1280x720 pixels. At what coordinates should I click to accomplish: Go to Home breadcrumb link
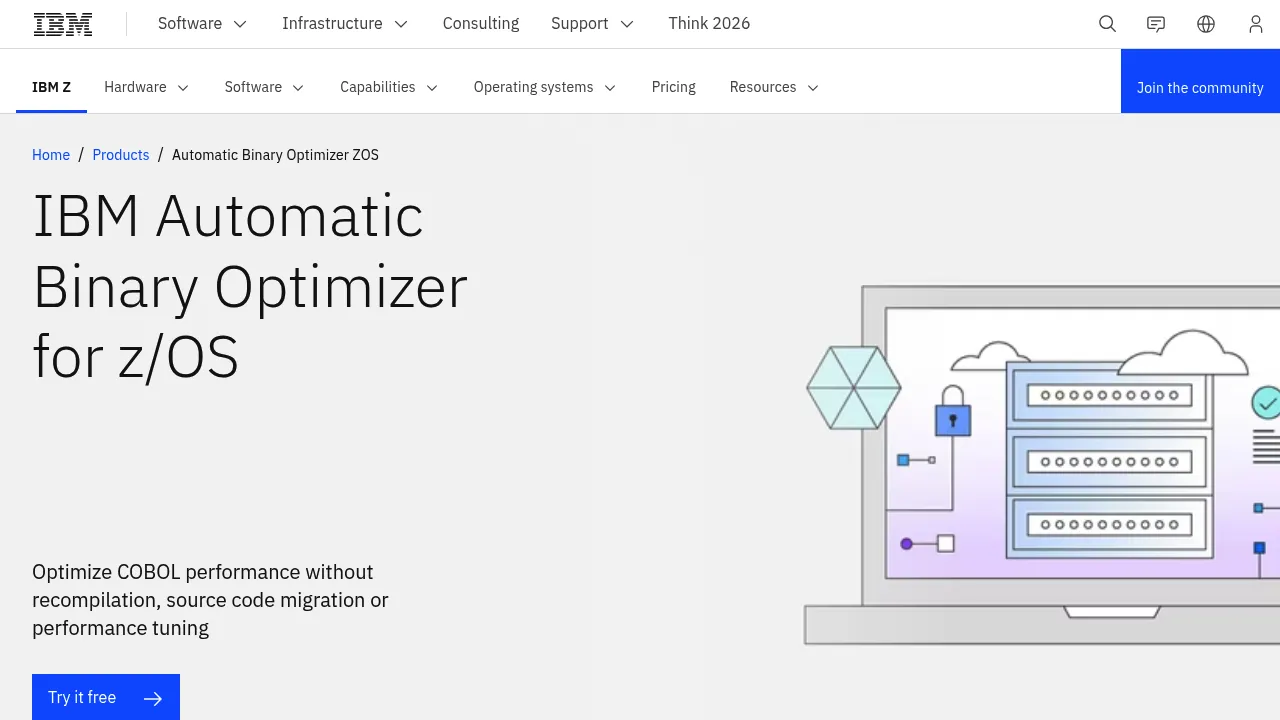(51, 155)
